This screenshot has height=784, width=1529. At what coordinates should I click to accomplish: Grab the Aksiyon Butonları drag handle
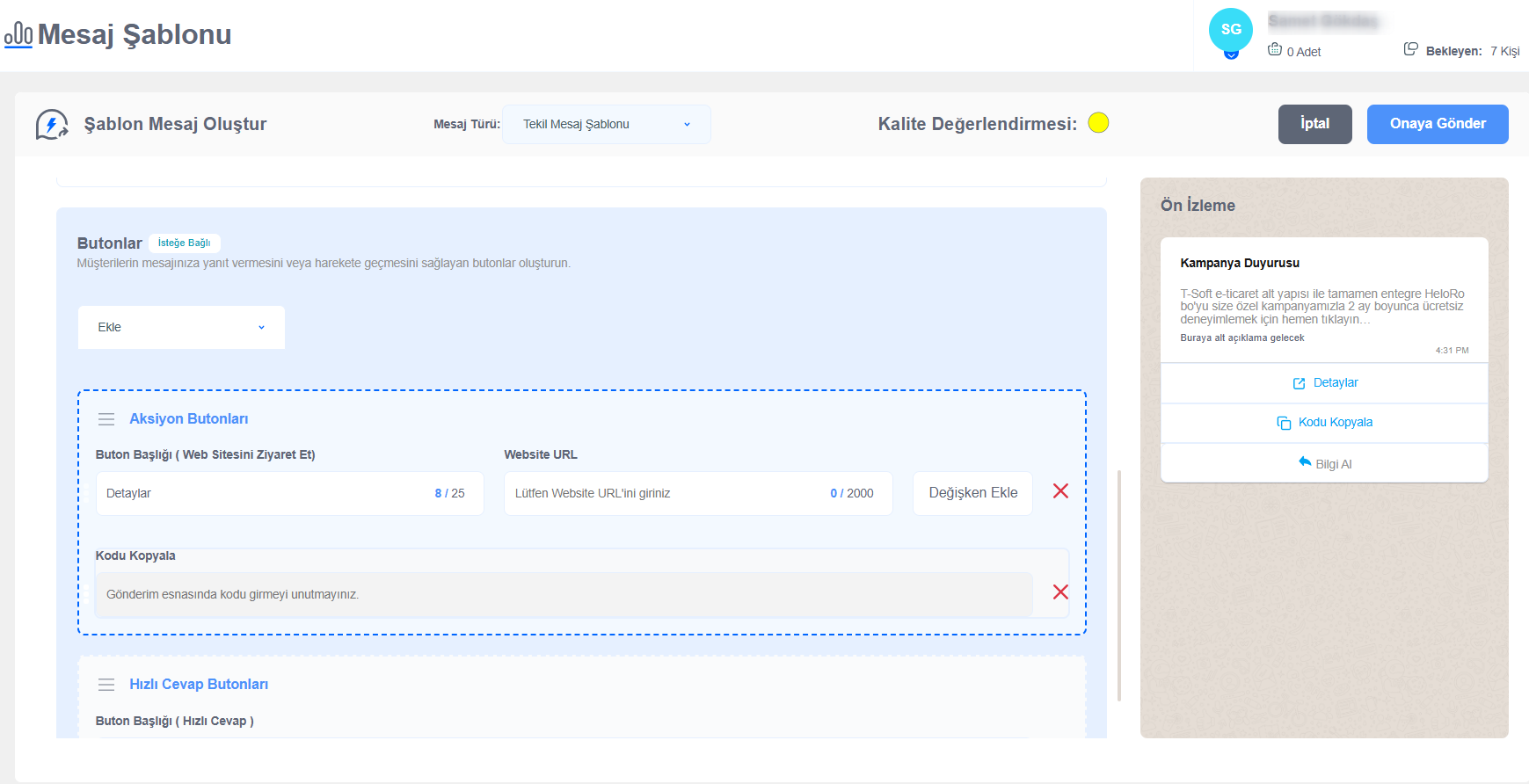106,419
